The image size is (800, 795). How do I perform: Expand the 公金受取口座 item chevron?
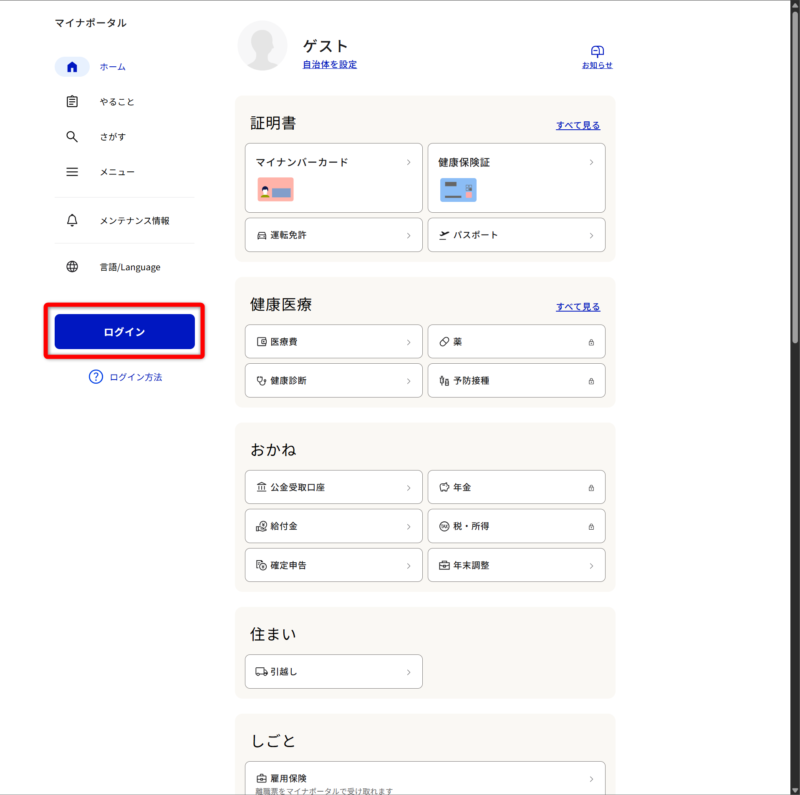[408, 487]
